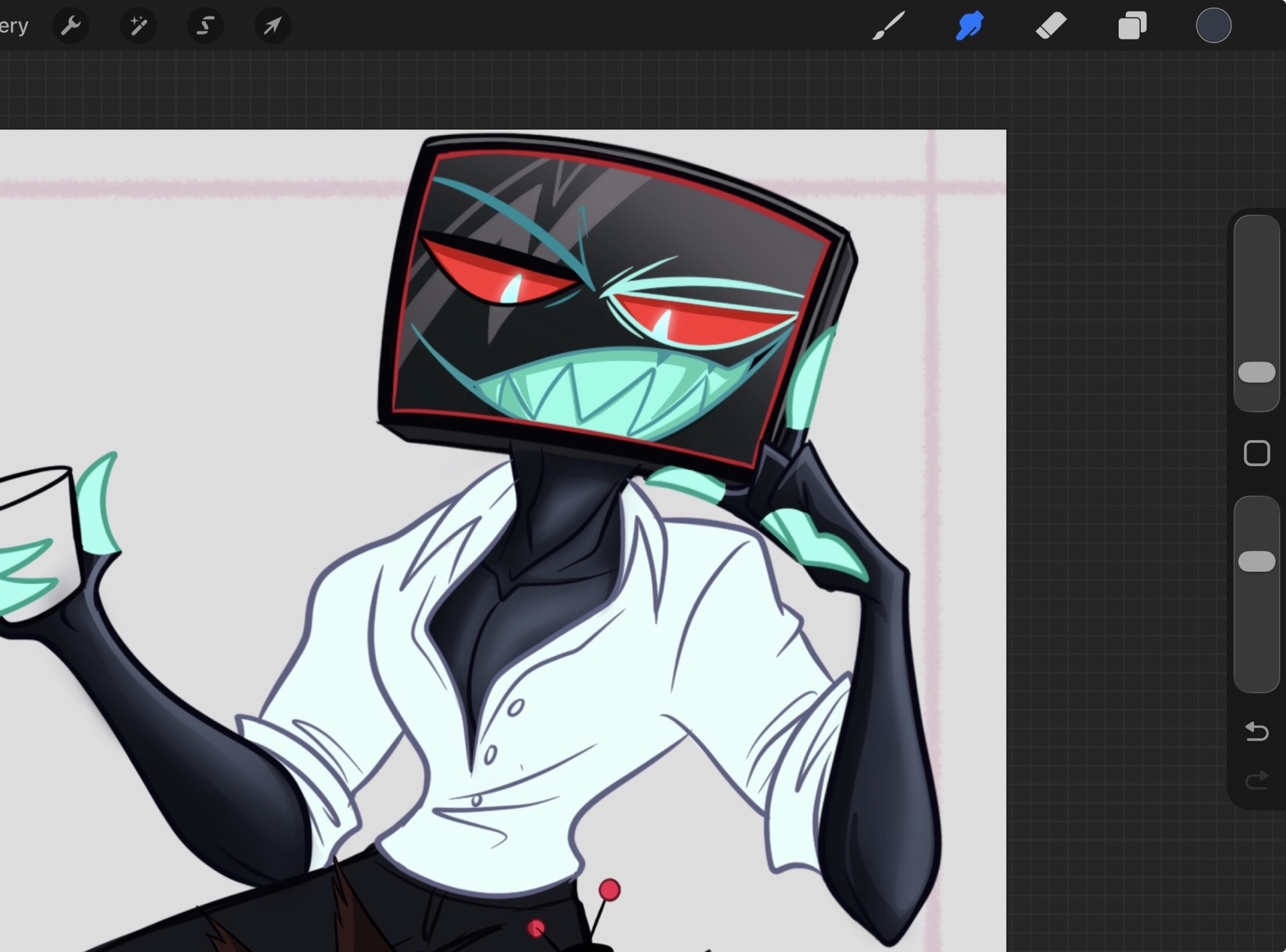Click the brush opacity slider handle
Image resolution: width=1286 pixels, height=952 pixels.
coord(1256,561)
